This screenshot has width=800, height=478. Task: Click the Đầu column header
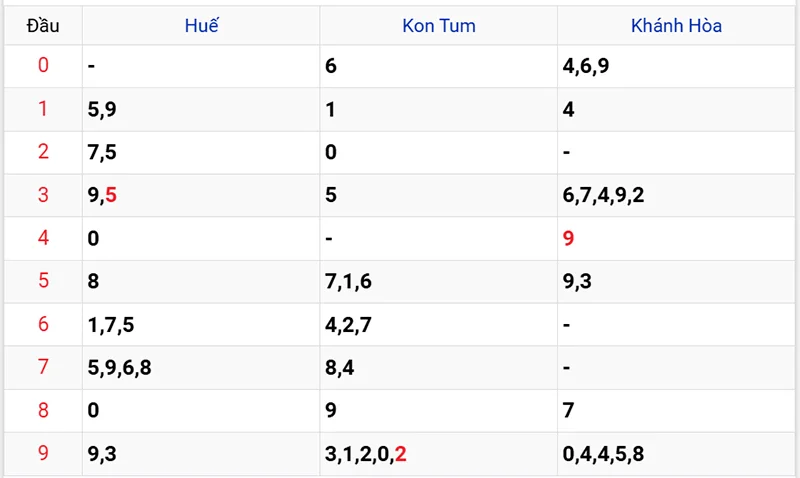[43, 26]
